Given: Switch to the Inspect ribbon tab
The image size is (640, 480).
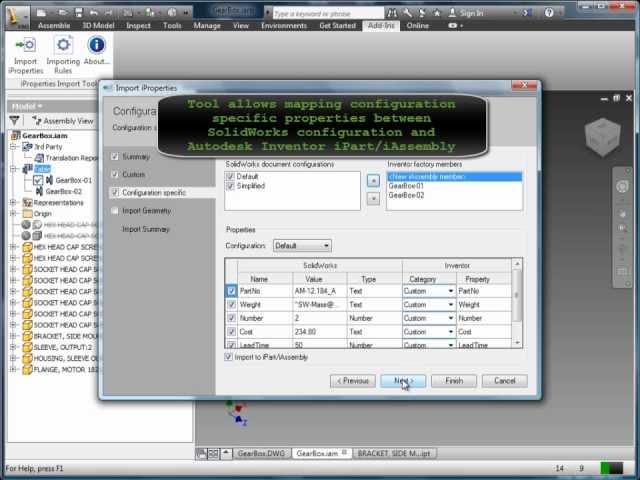Looking at the screenshot, I should click(x=138, y=25).
